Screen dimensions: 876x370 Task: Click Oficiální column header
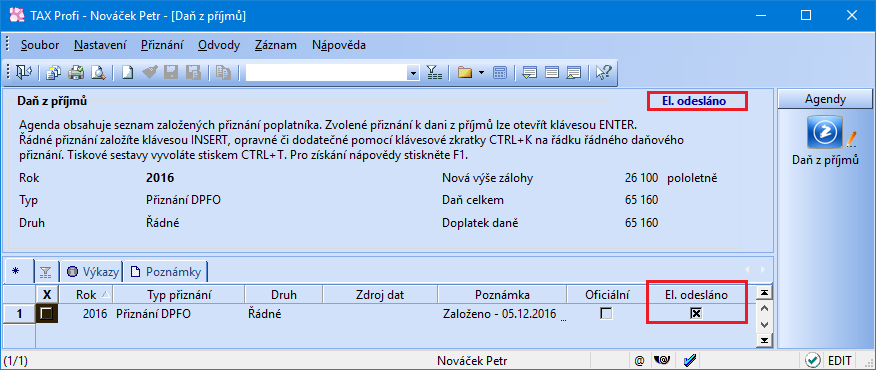pos(607,295)
